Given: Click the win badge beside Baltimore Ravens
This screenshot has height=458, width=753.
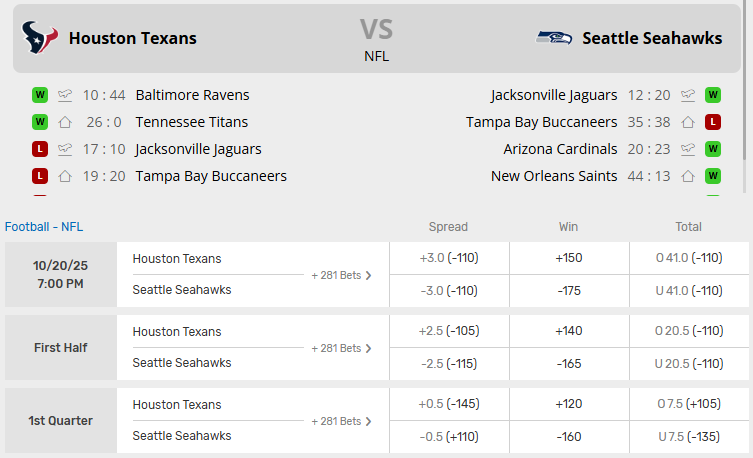Looking at the screenshot, I should (x=40, y=95).
